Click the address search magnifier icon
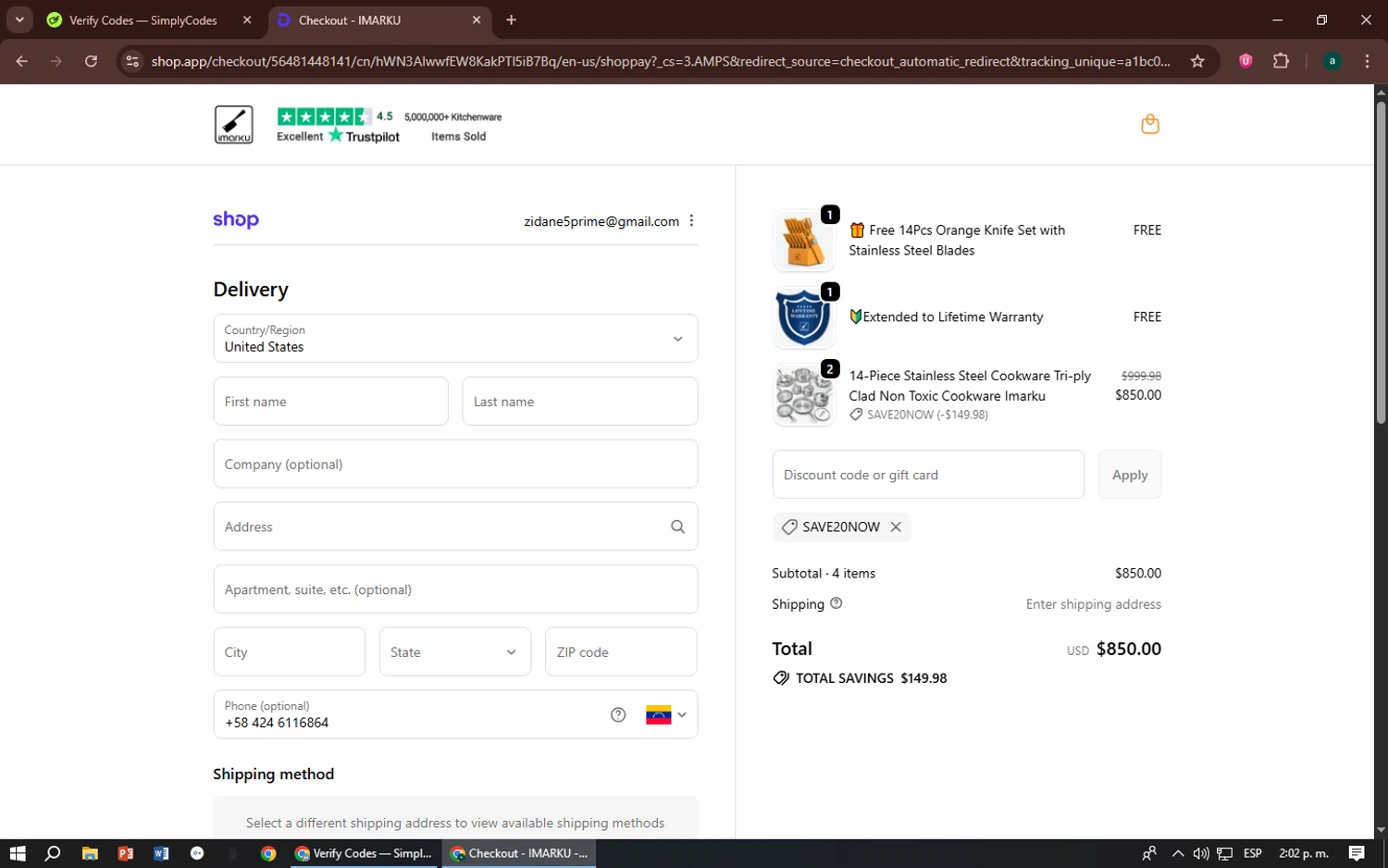Image resolution: width=1388 pixels, height=868 pixels. click(x=677, y=527)
